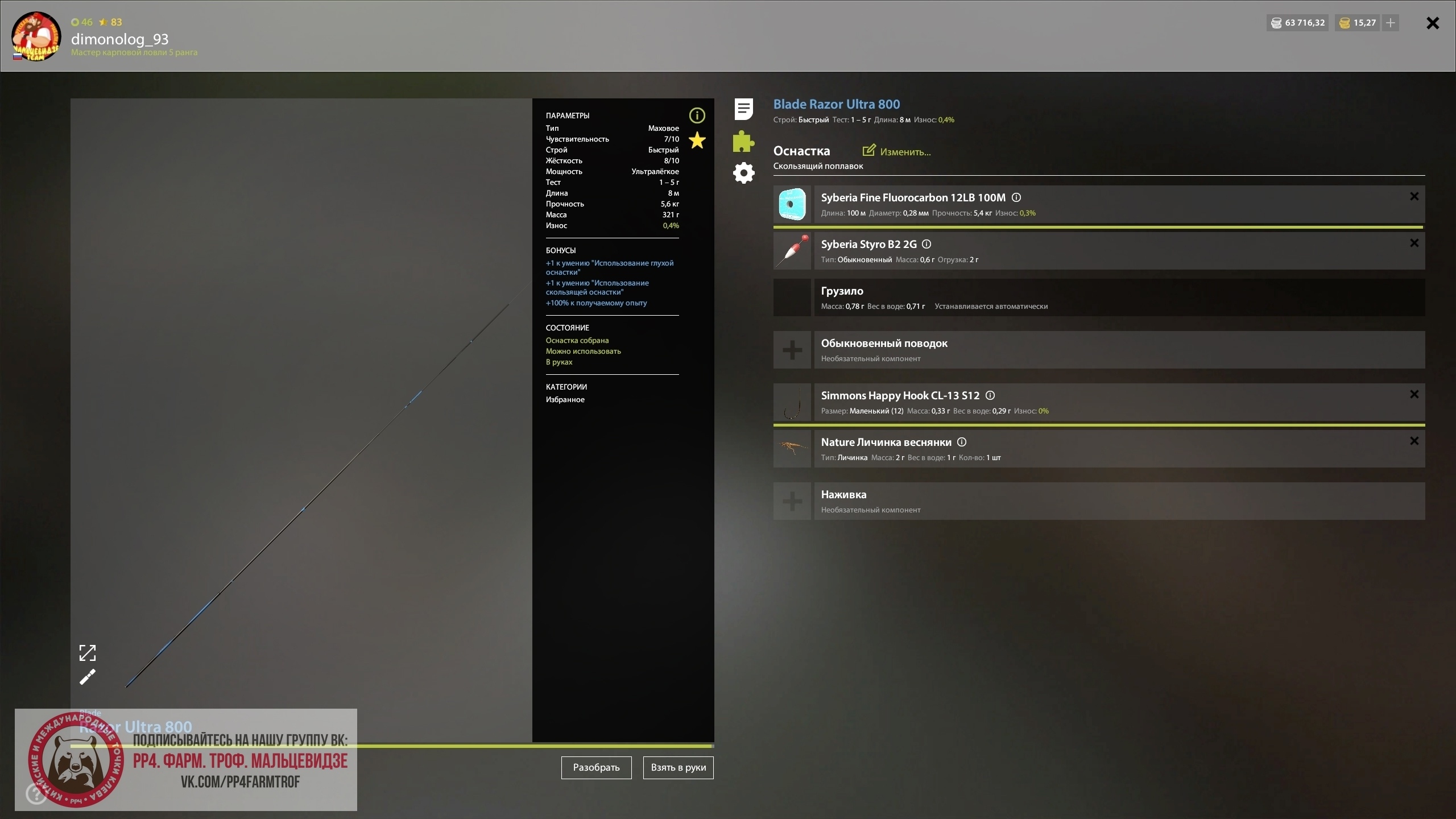
Task: Click the fluorocarbon line spool thumbnail
Action: tap(792, 204)
